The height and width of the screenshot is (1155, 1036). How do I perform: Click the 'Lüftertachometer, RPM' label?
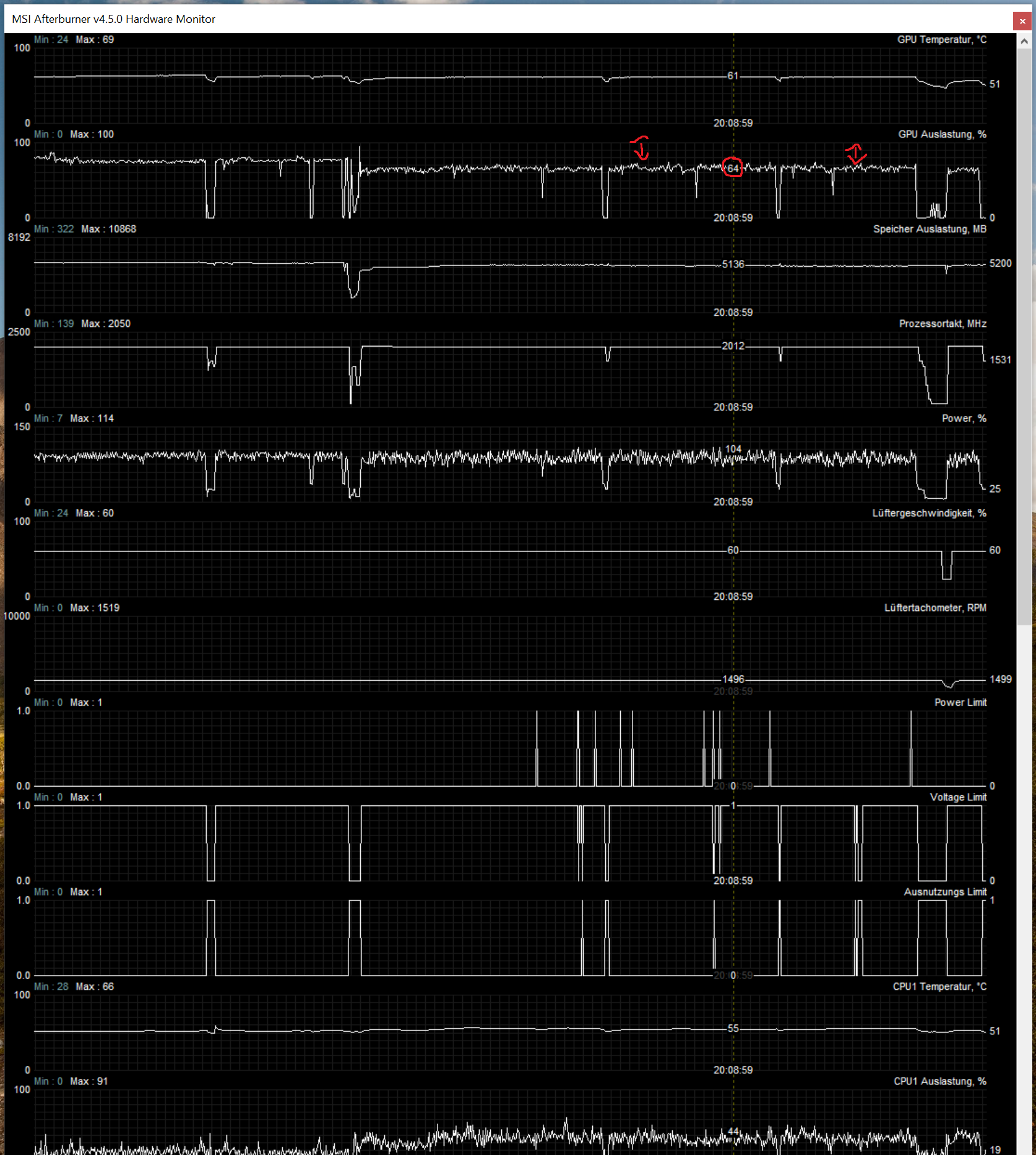(935, 608)
